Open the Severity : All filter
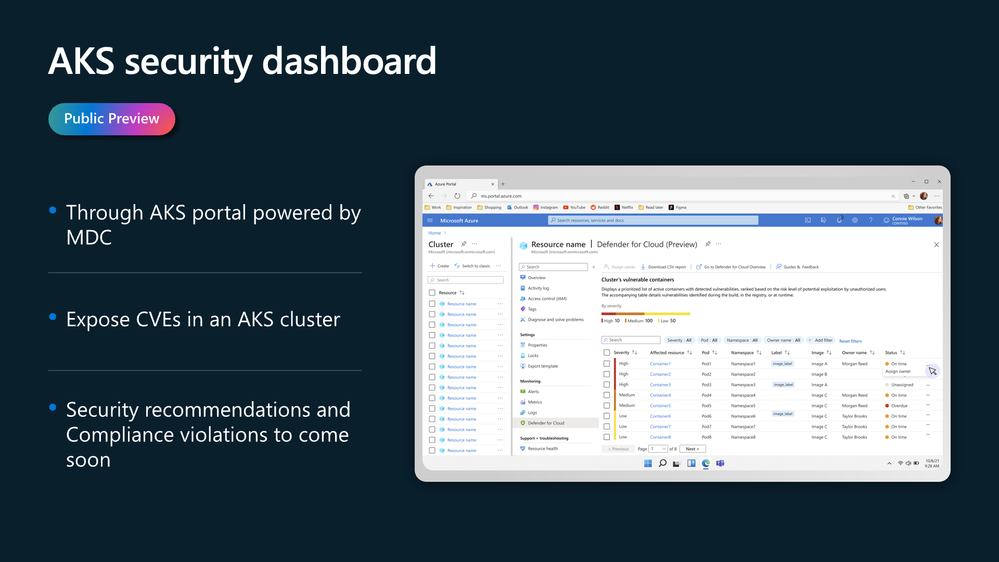The width and height of the screenshot is (999, 562). point(679,340)
